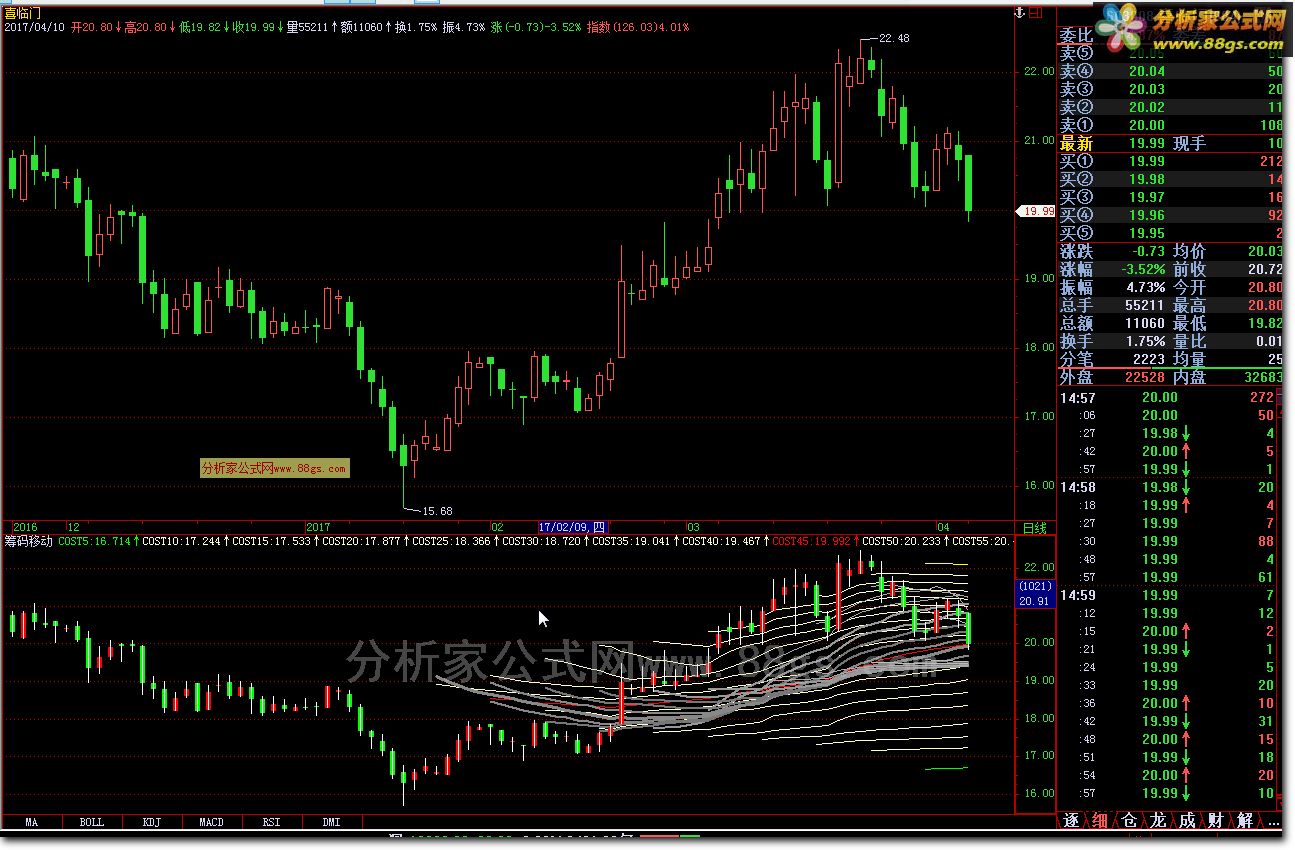The height and width of the screenshot is (850, 1295).
Task: Select the 买① 19.99 bid row
Action: coord(1171,161)
